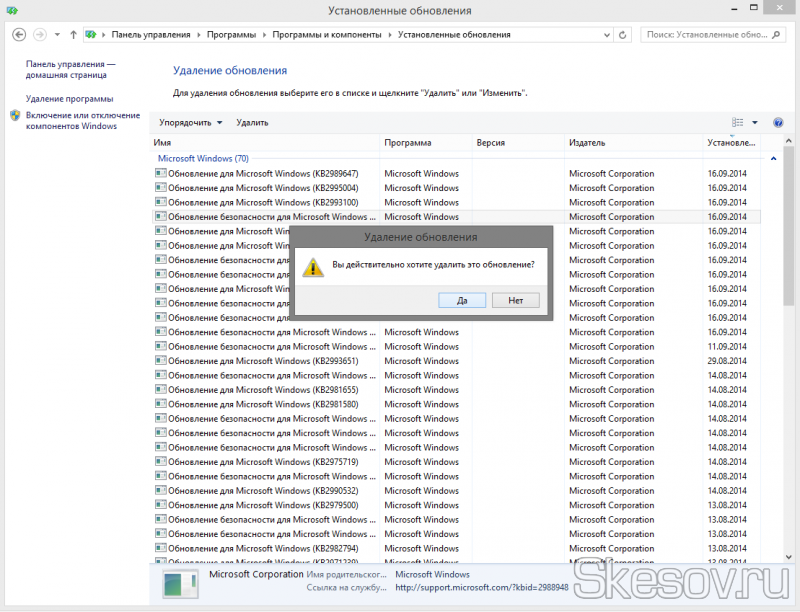The width and height of the screenshot is (800, 612).
Task: Expand the view options dropdown arrow
Action: [755, 123]
